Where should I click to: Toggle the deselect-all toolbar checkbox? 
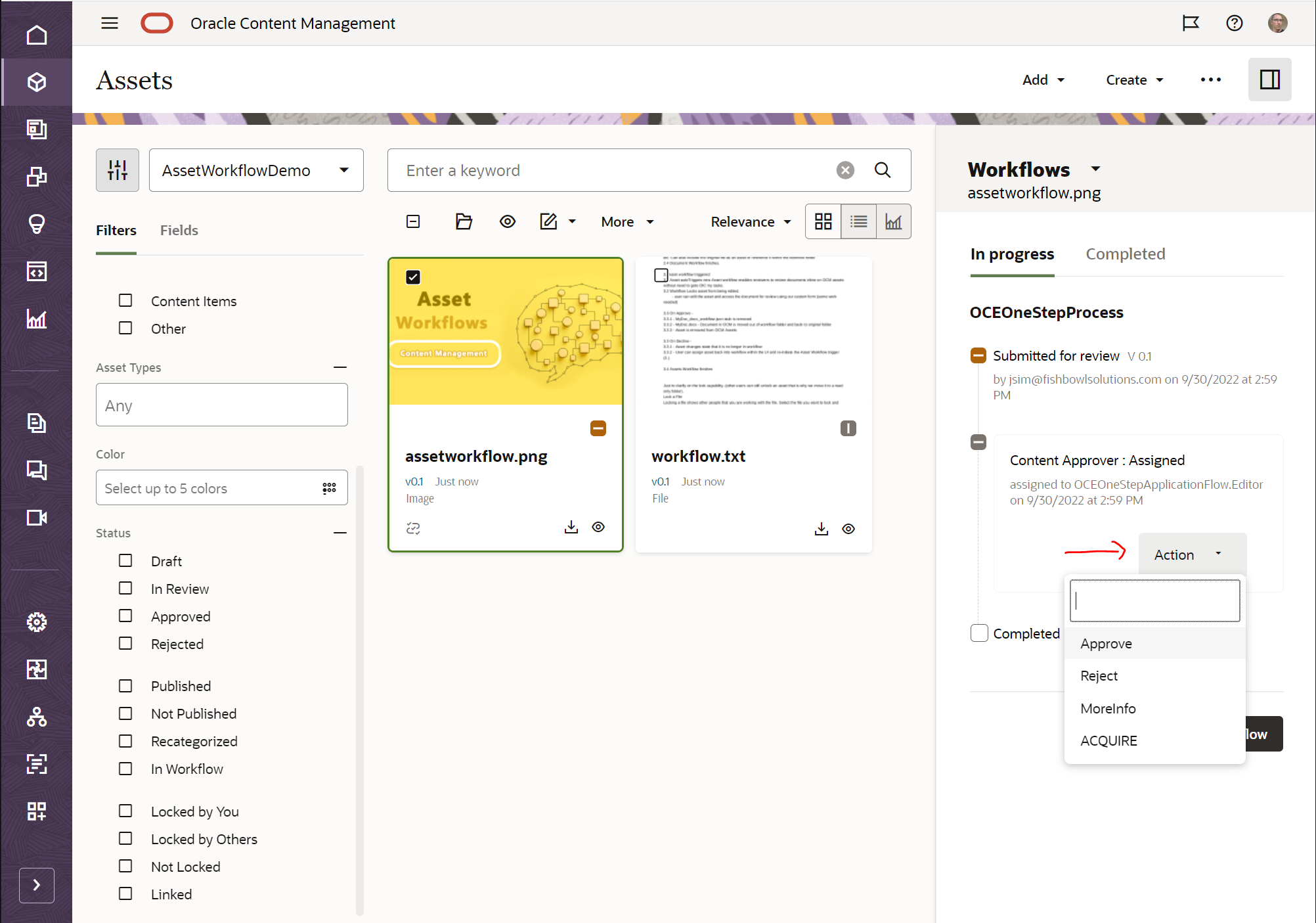(413, 221)
